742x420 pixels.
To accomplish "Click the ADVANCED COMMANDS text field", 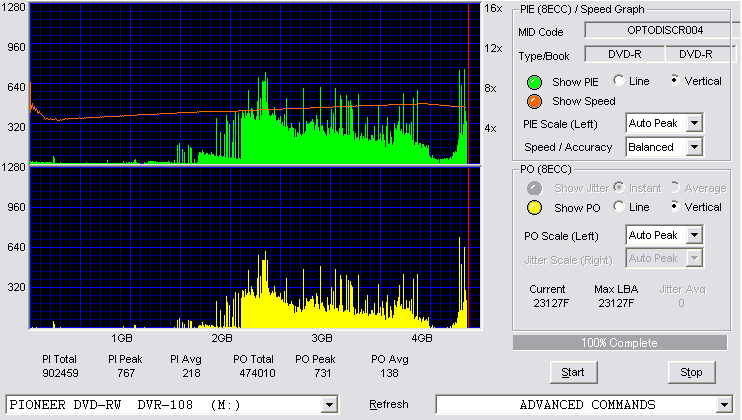I will [x=576, y=405].
